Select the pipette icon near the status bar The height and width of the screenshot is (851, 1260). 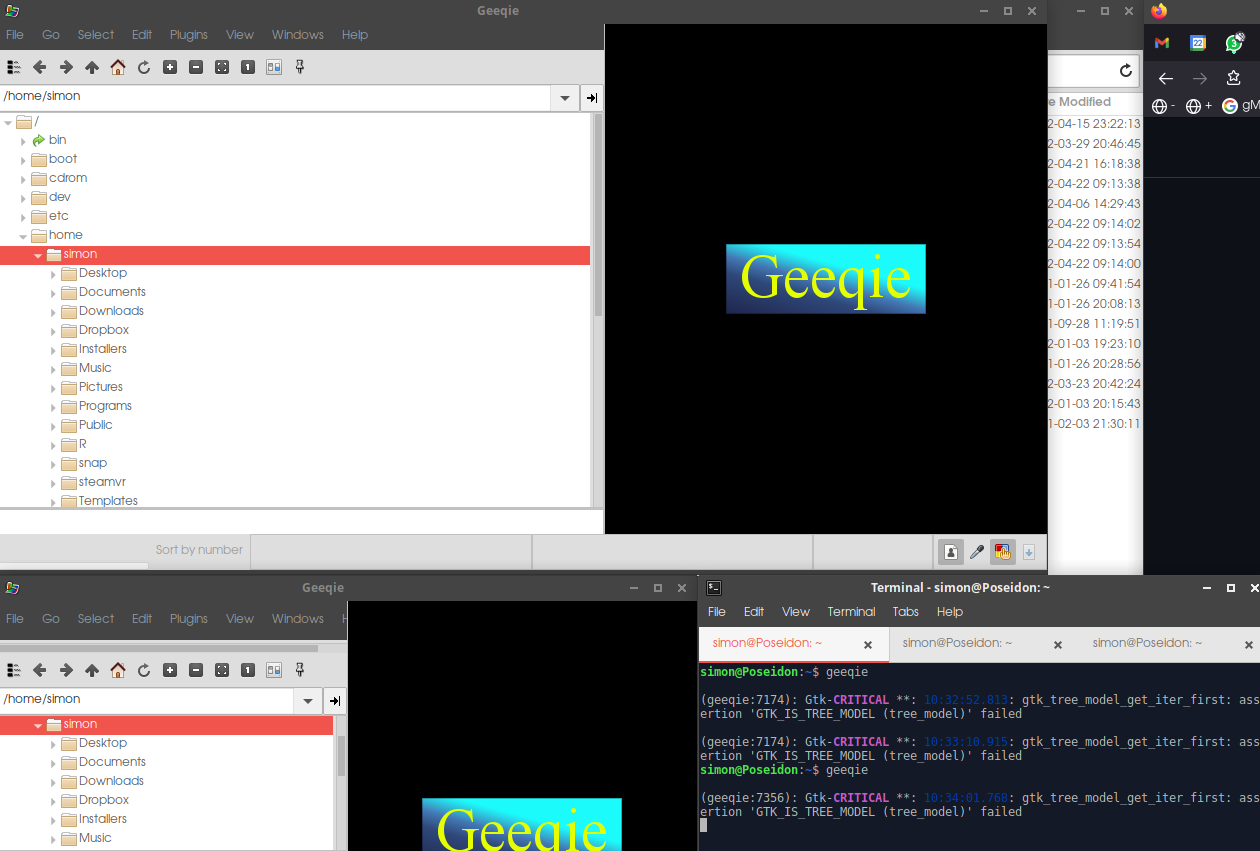(977, 551)
